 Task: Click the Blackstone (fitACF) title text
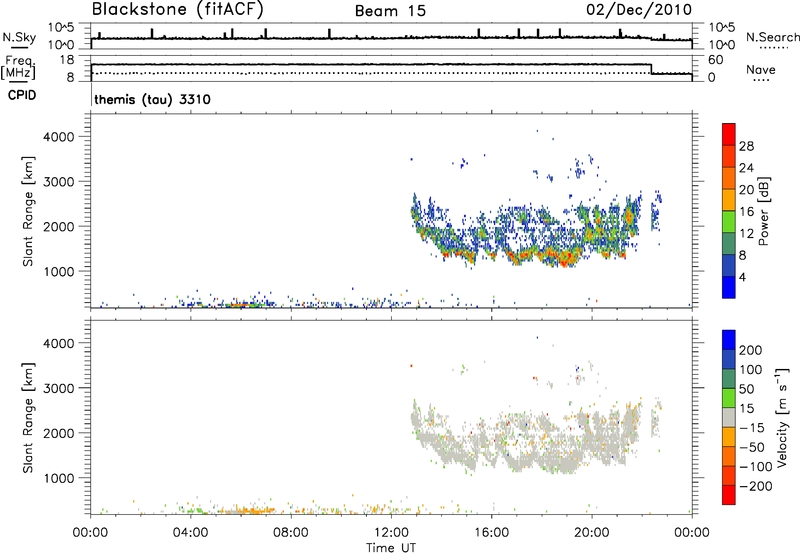(178, 10)
